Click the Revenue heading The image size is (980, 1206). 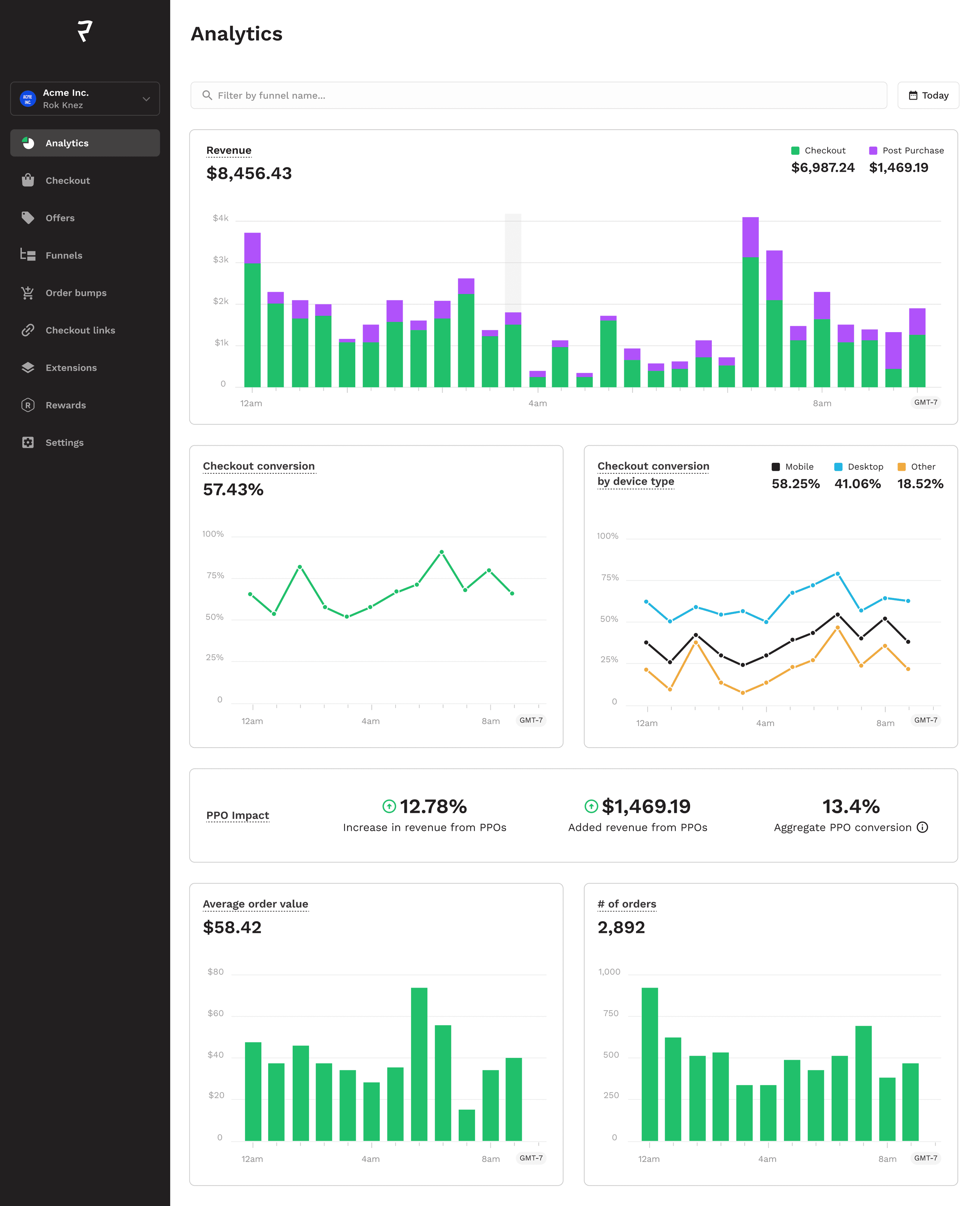click(x=229, y=150)
